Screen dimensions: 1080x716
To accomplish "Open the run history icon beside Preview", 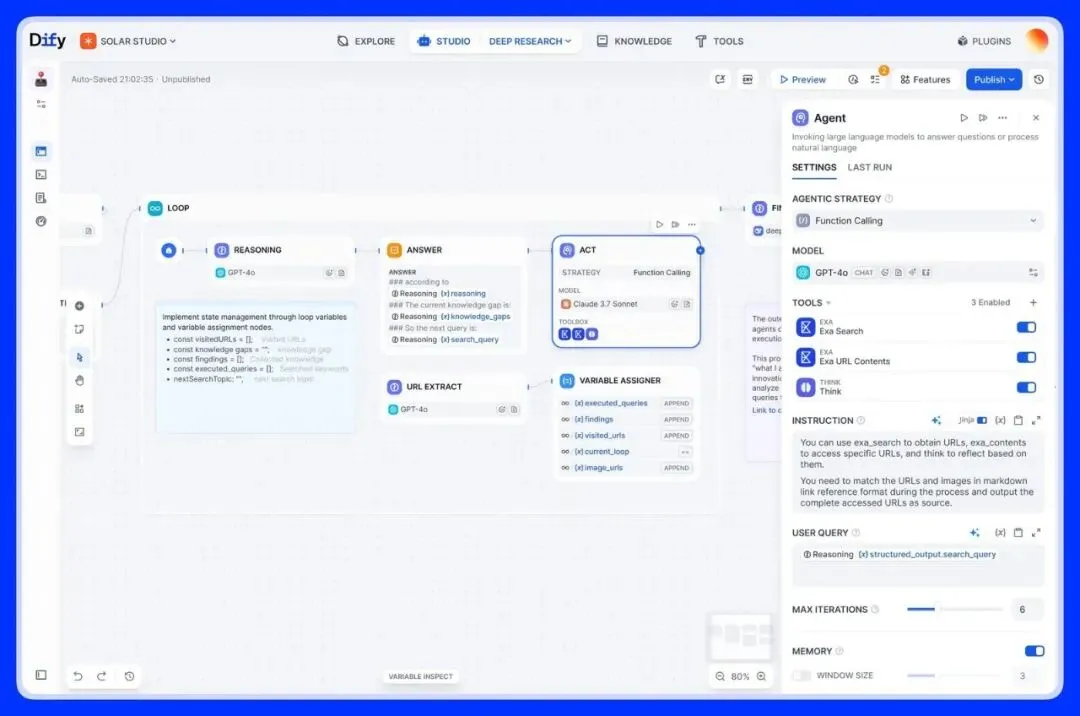I will click(853, 80).
